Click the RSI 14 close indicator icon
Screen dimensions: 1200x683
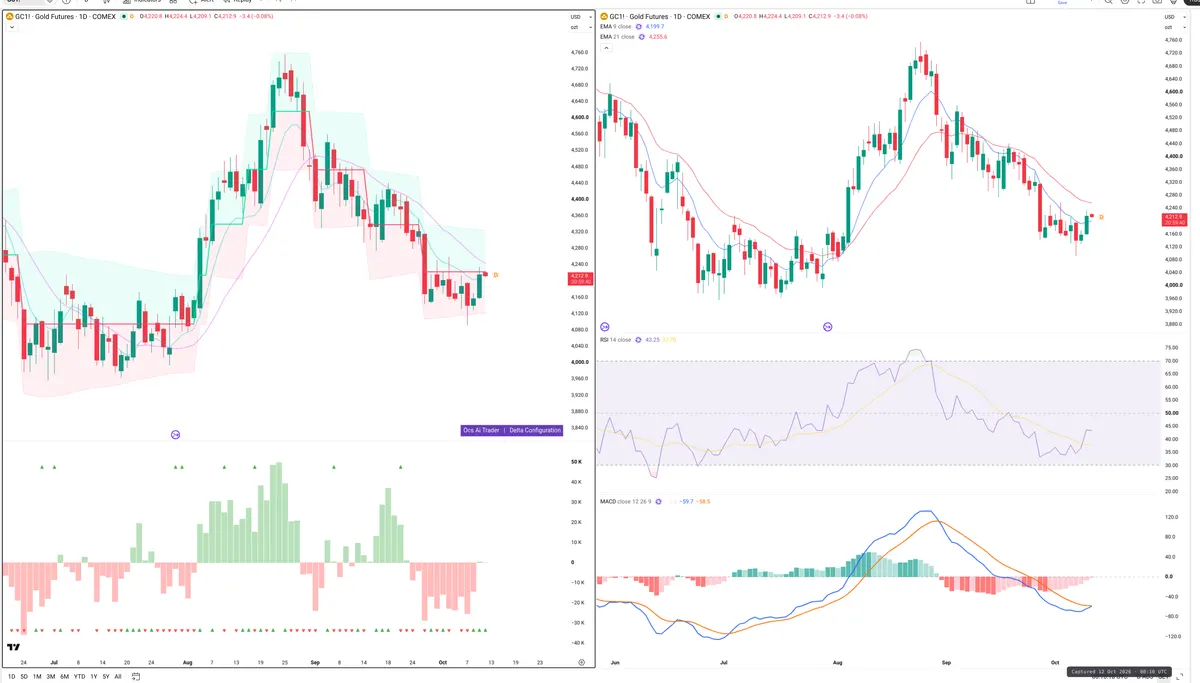[x=638, y=340]
